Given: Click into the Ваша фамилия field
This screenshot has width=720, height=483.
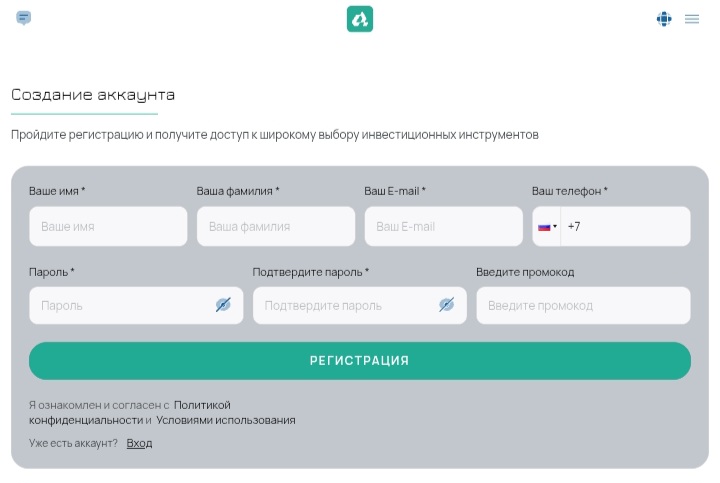Looking at the screenshot, I should [x=276, y=227].
